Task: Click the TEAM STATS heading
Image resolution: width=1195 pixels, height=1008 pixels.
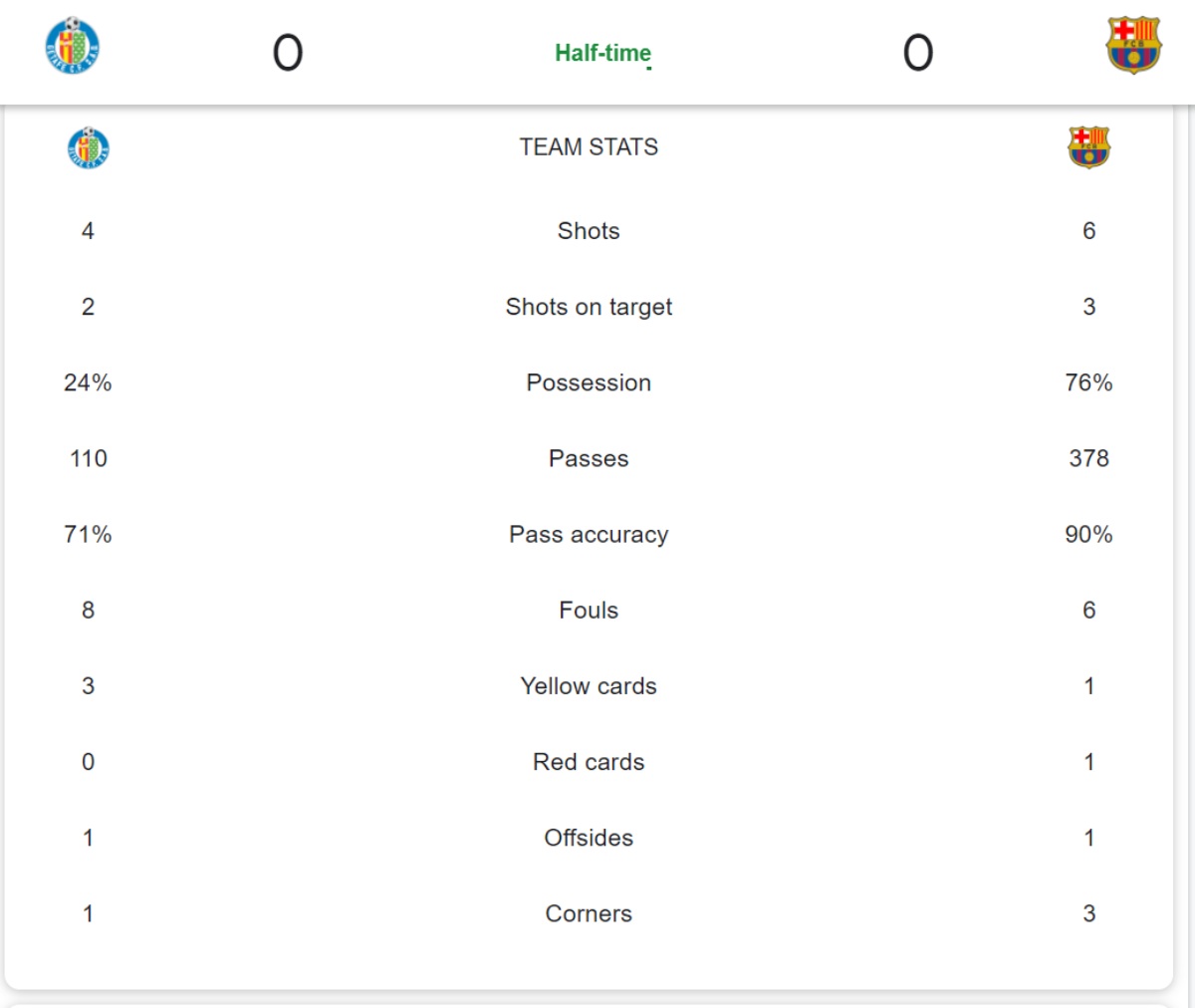Action: tap(589, 147)
